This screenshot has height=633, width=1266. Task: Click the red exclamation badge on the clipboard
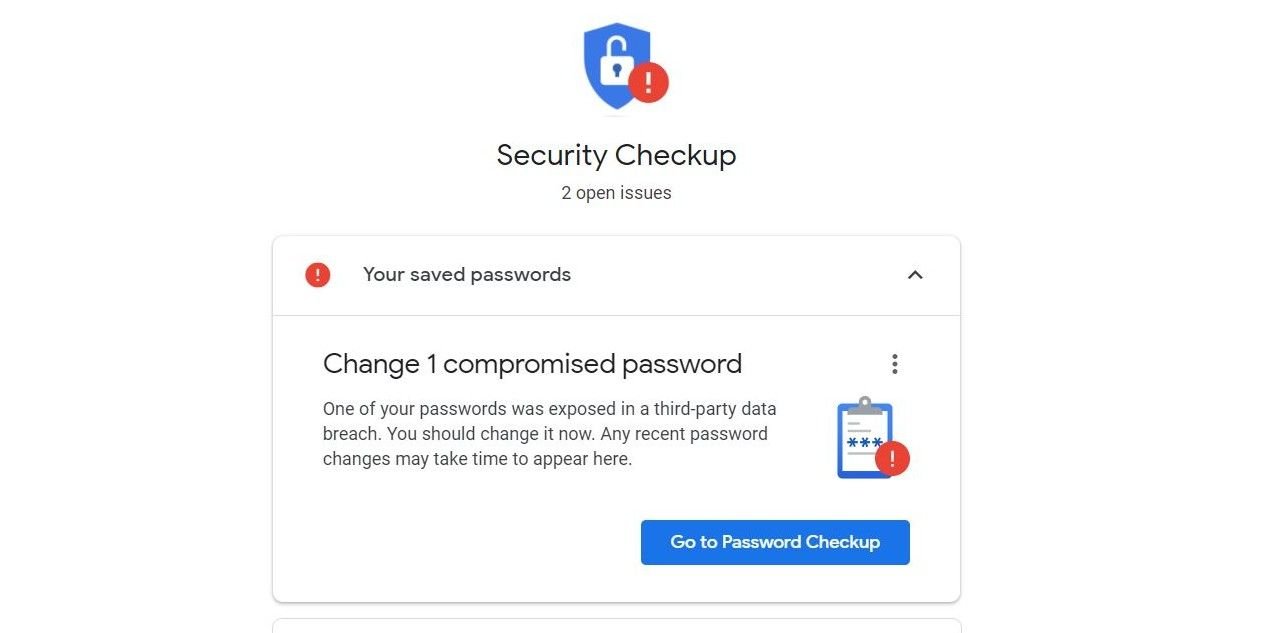pos(892,459)
